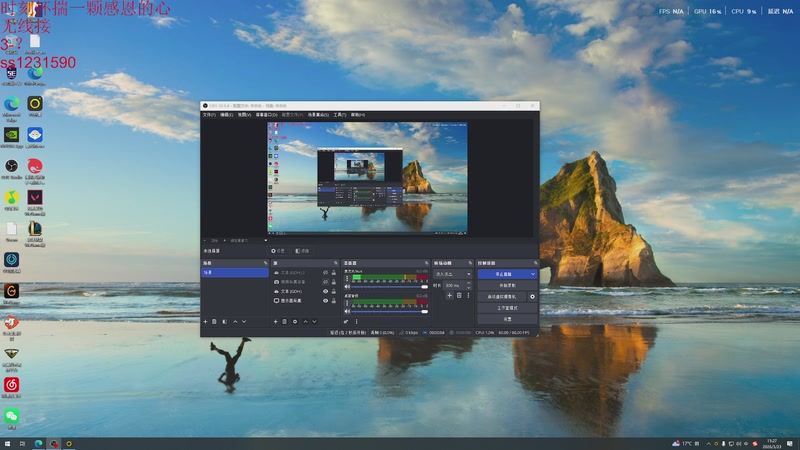The image size is (800, 450).
Task: Open Edge from the taskbar
Action: click(x=38, y=444)
